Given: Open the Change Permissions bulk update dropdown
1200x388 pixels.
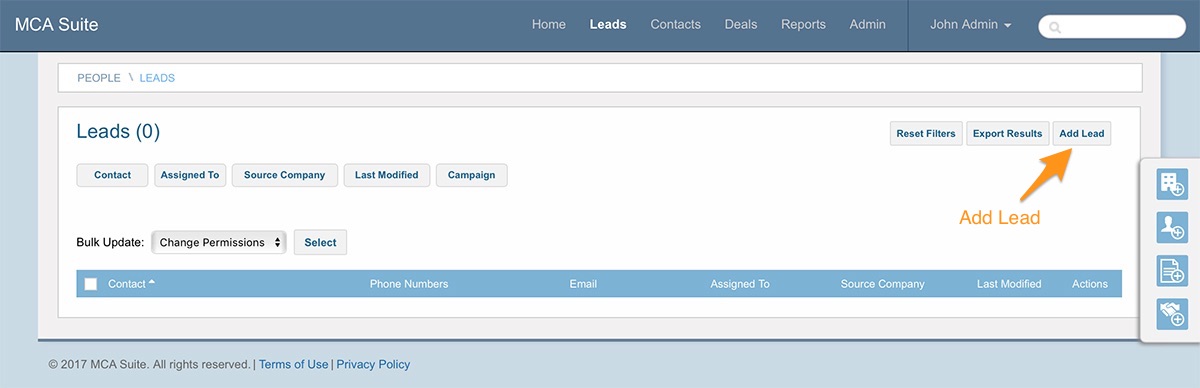Looking at the screenshot, I should pyautogui.click(x=219, y=242).
